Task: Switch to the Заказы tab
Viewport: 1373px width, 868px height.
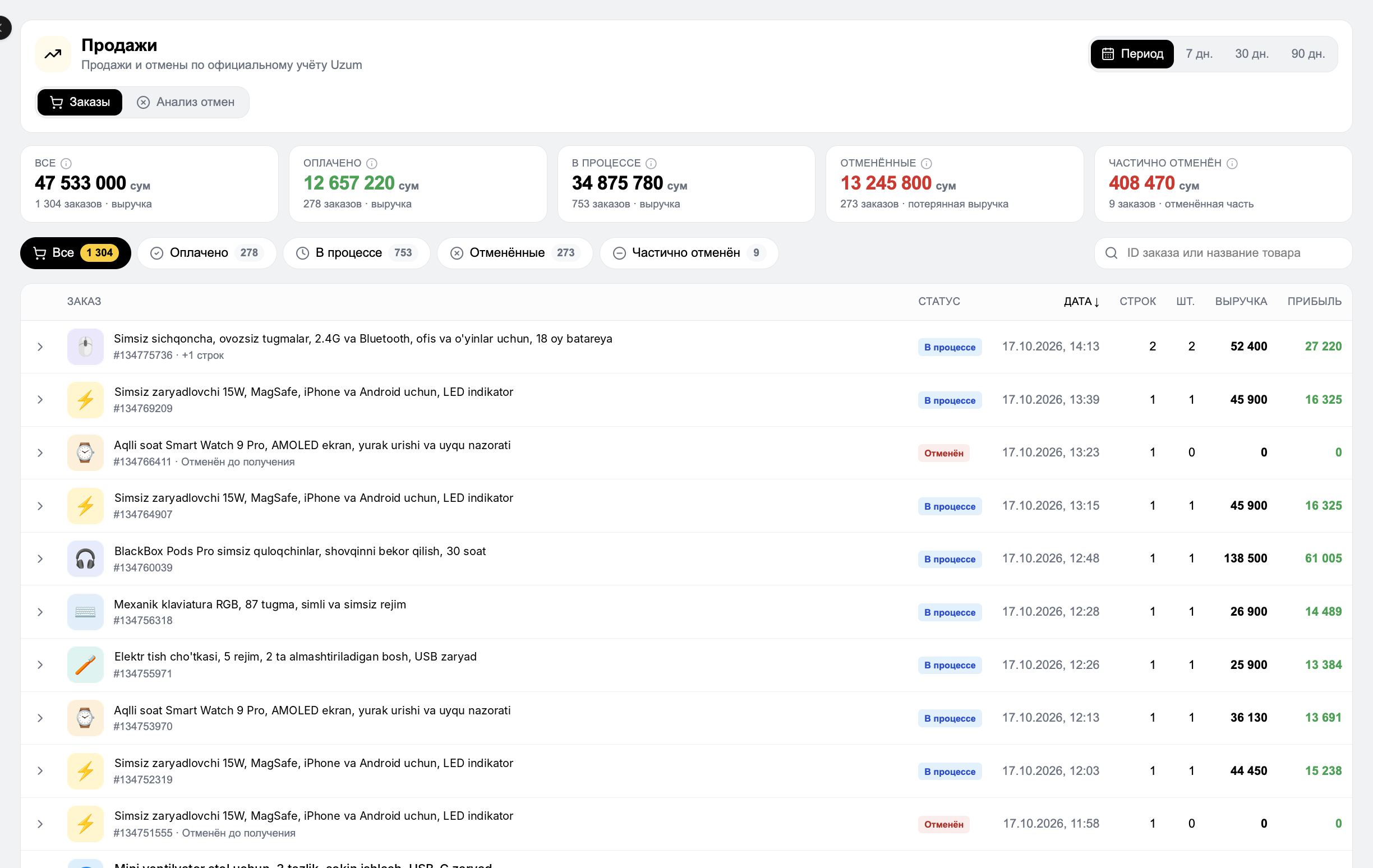Action: 80,102
